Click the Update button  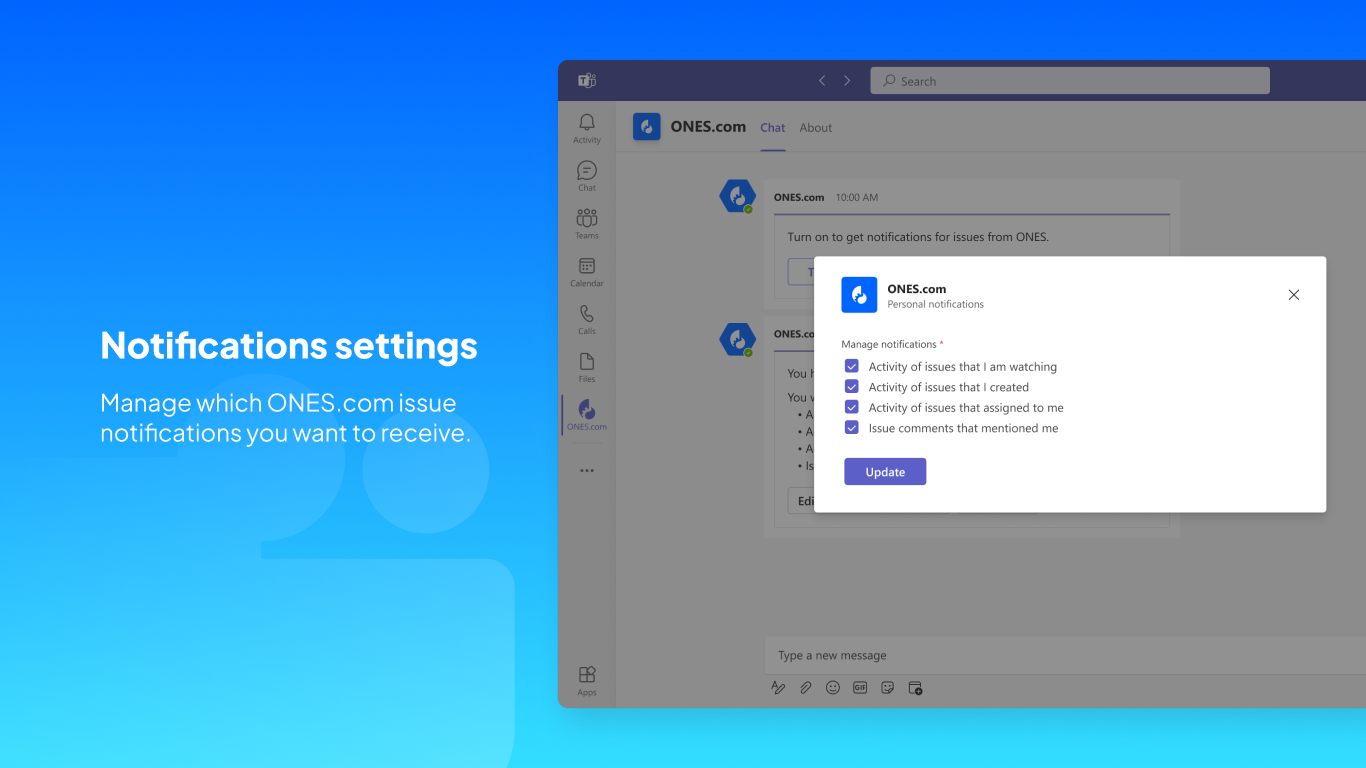click(x=885, y=472)
